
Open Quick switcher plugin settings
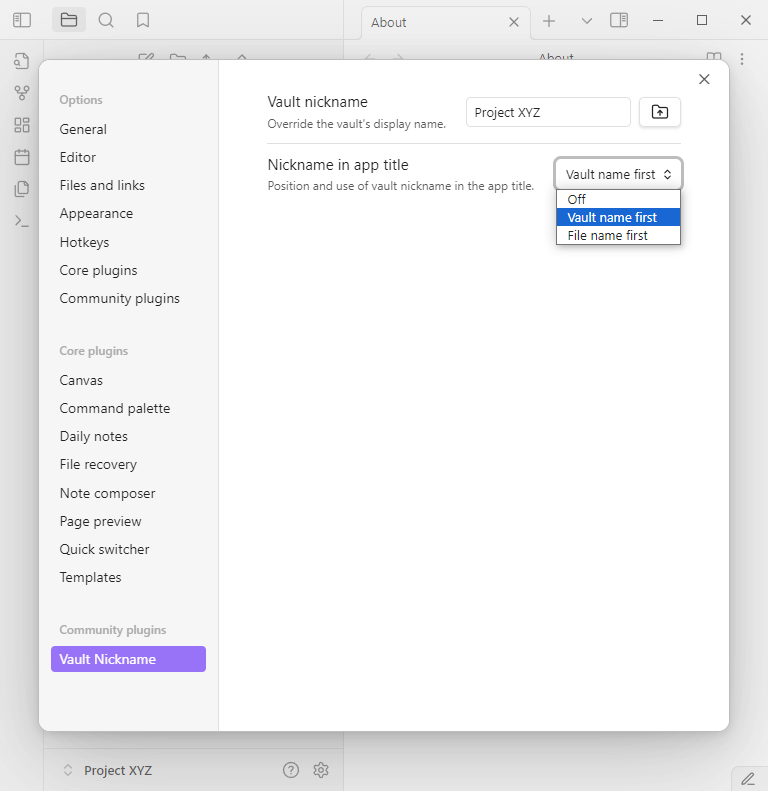point(128,549)
